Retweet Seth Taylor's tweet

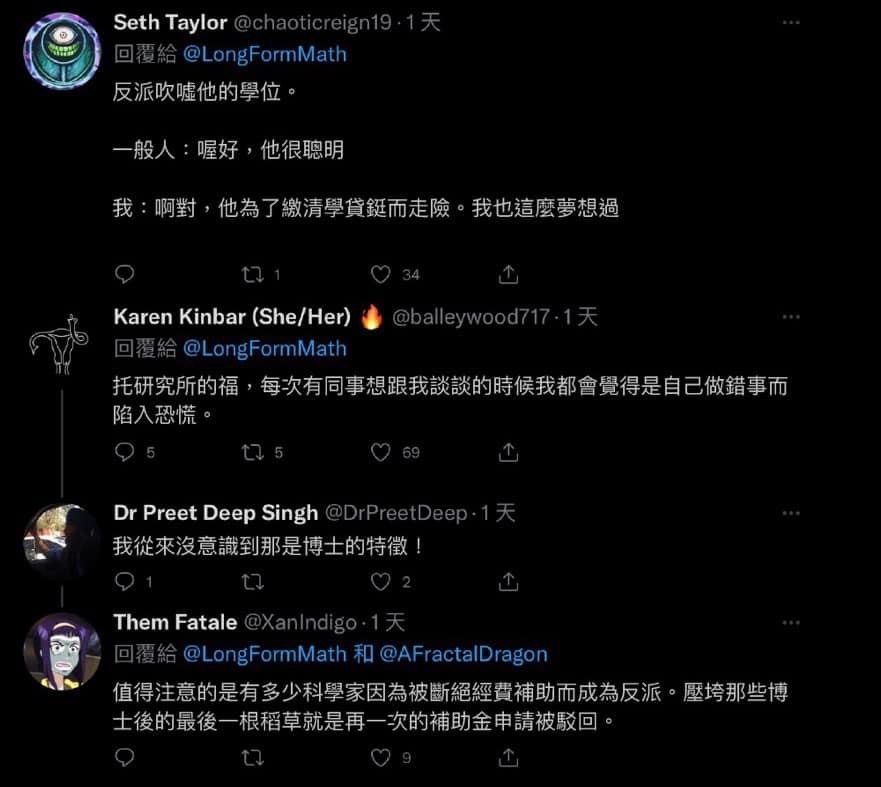tap(252, 274)
